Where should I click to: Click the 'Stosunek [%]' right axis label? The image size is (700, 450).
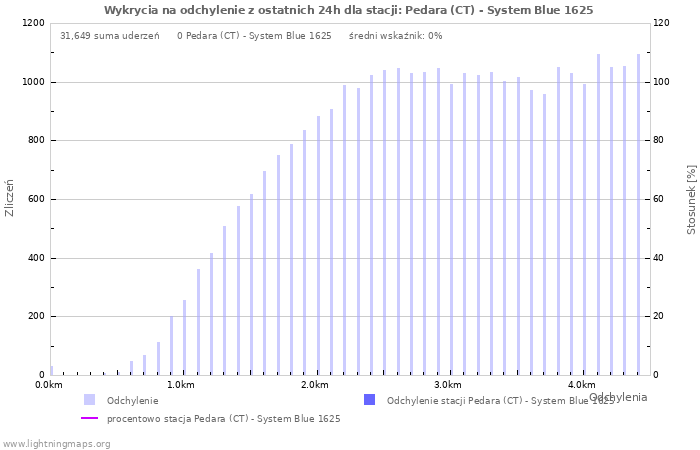[691, 200]
